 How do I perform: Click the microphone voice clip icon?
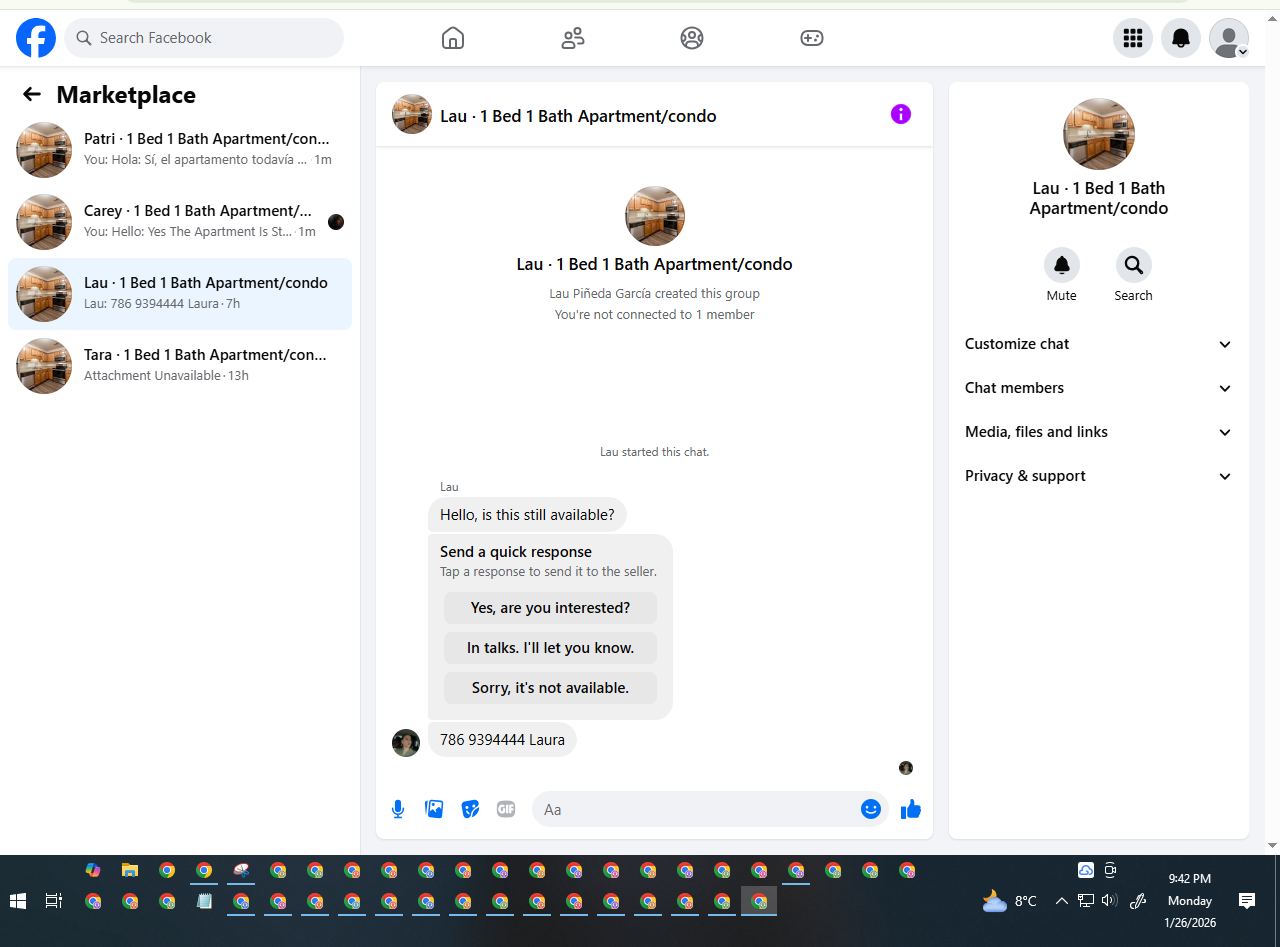(x=398, y=809)
